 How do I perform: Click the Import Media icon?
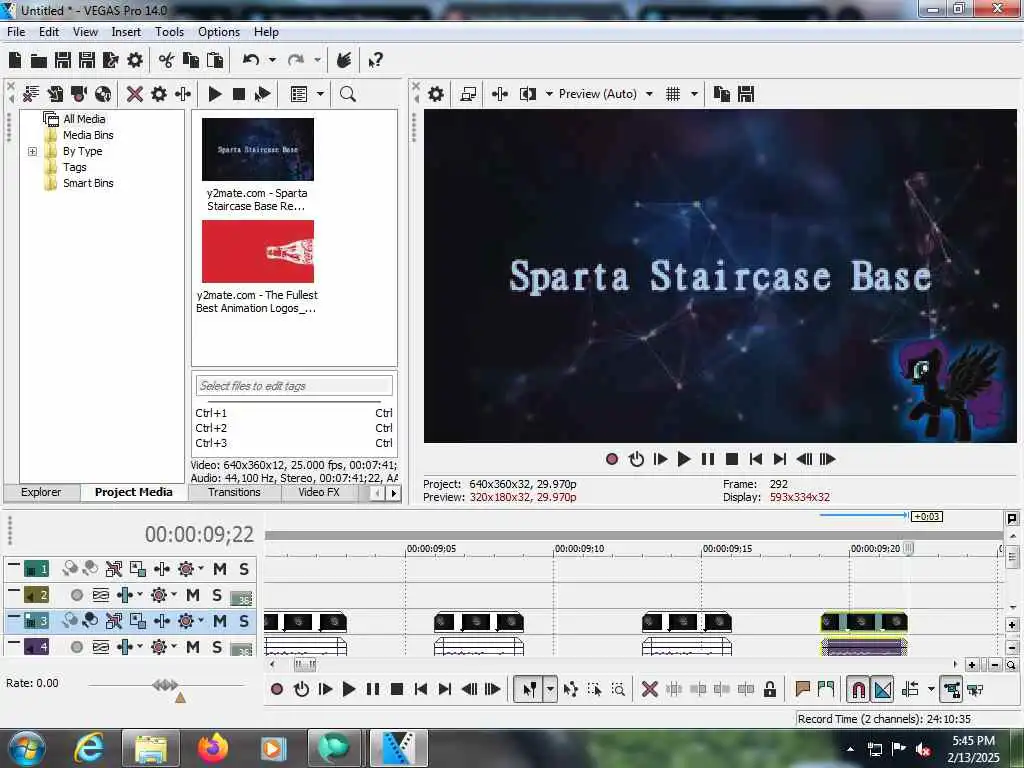coord(55,94)
